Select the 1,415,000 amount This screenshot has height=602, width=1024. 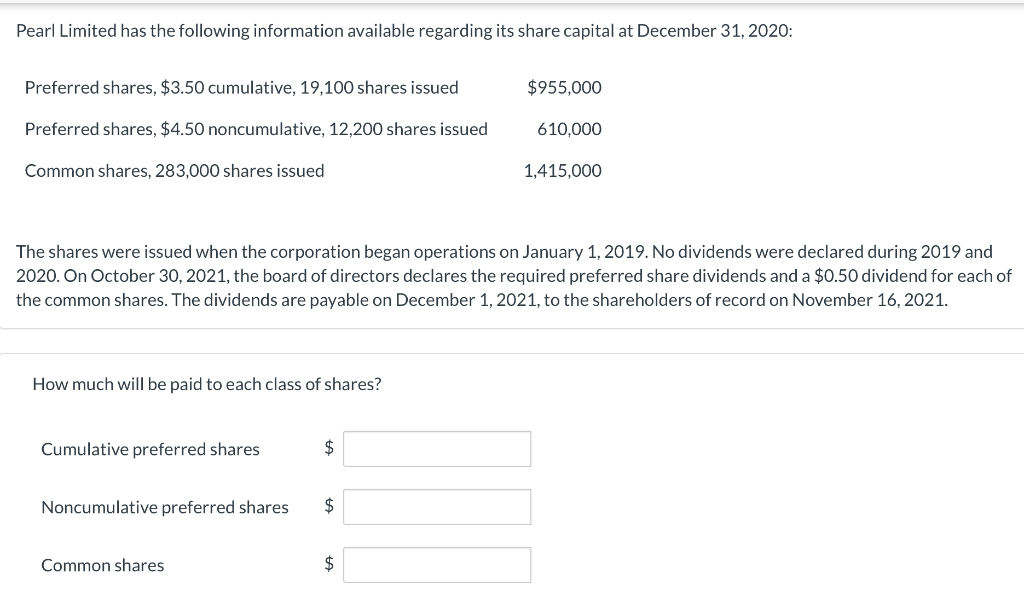click(x=562, y=170)
